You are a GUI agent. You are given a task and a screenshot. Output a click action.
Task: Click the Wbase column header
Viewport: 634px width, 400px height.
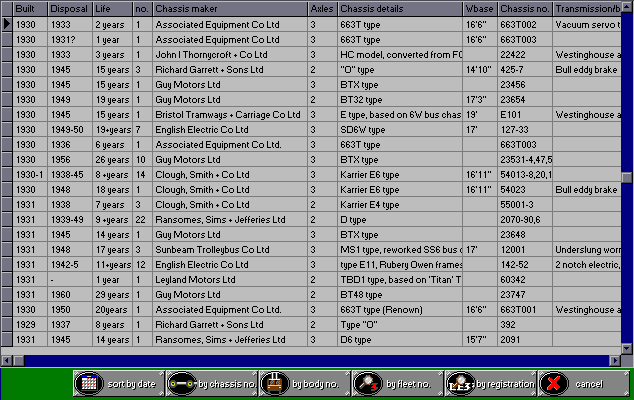480,8
